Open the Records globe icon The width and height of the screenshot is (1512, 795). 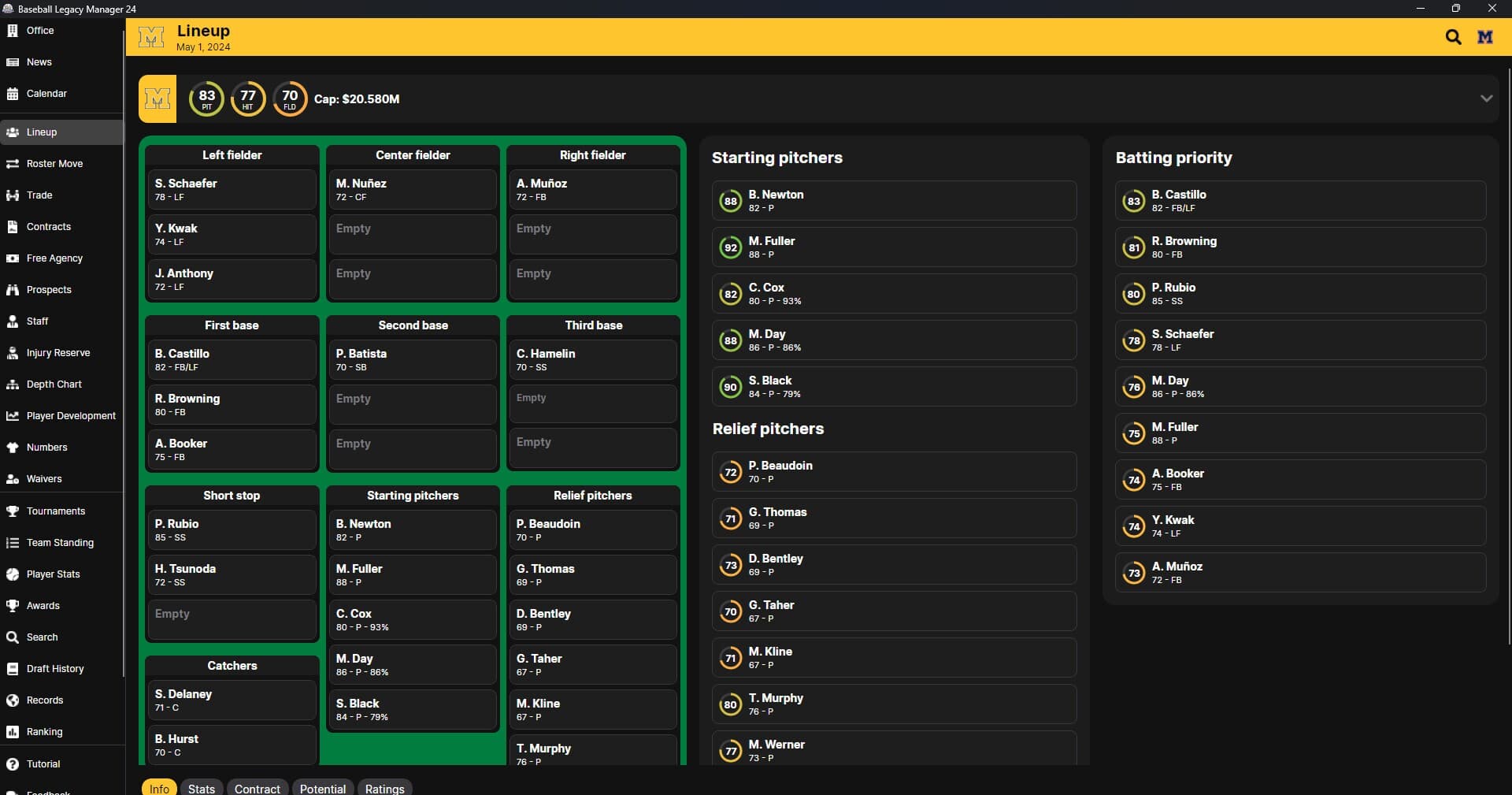pos(13,700)
